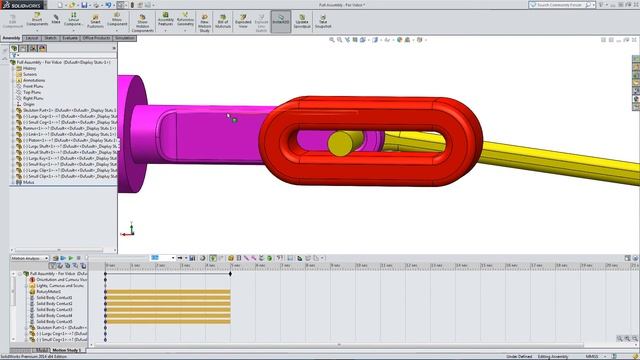Click the Bill of Materials tool
The height and width of the screenshot is (360, 640).
click(223, 21)
